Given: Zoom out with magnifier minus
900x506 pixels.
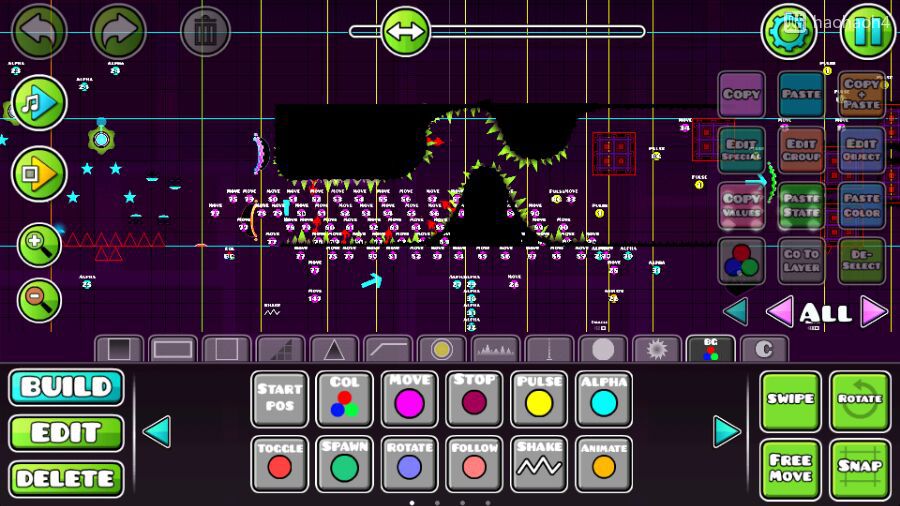Looking at the screenshot, I should point(39,300).
